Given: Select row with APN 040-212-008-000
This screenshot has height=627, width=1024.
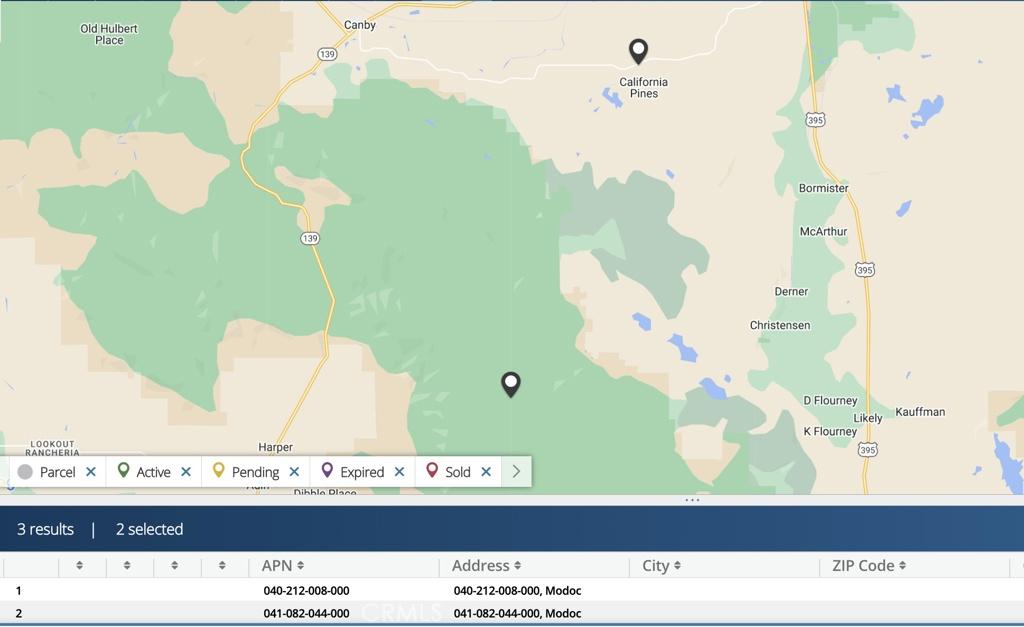Looking at the screenshot, I should click(306, 591).
